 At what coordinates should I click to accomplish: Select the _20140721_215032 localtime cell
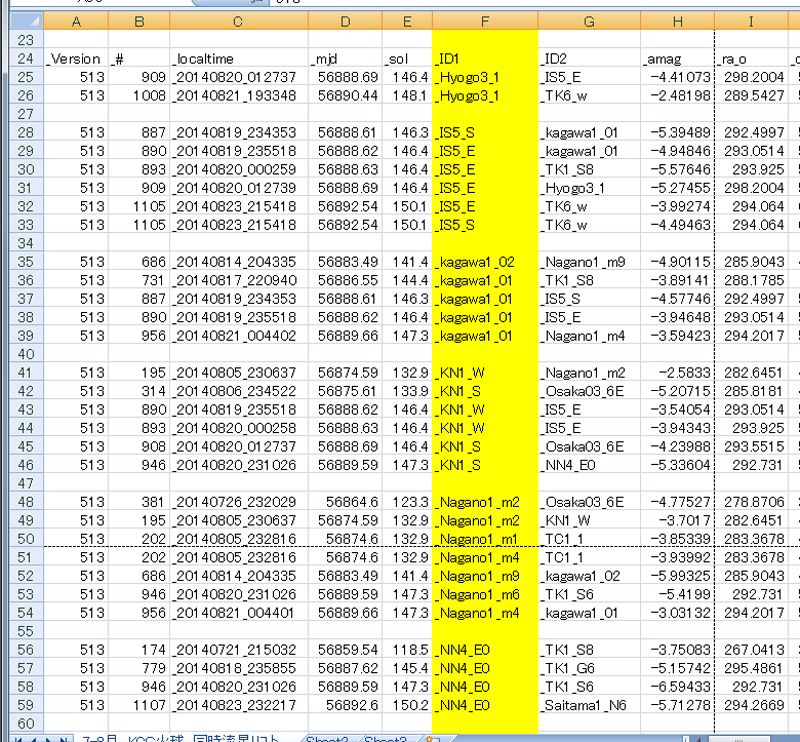point(239,650)
